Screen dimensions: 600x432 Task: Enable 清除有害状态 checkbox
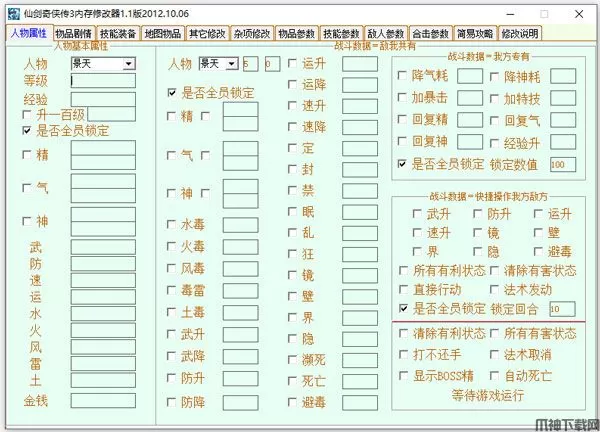pyautogui.click(x=494, y=271)
